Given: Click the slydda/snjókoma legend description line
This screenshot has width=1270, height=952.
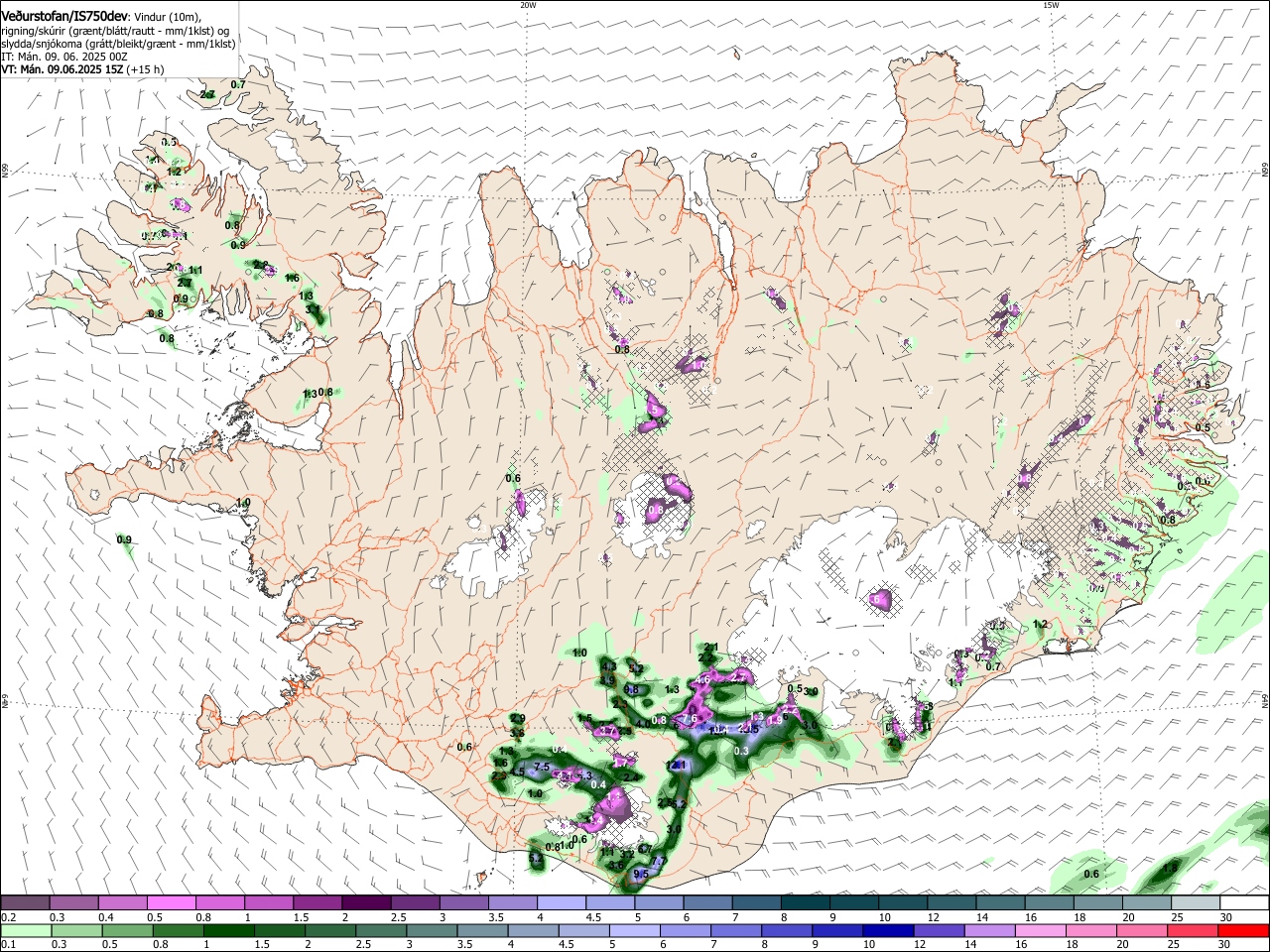Looking at the screenshot, I should (119, 44).
